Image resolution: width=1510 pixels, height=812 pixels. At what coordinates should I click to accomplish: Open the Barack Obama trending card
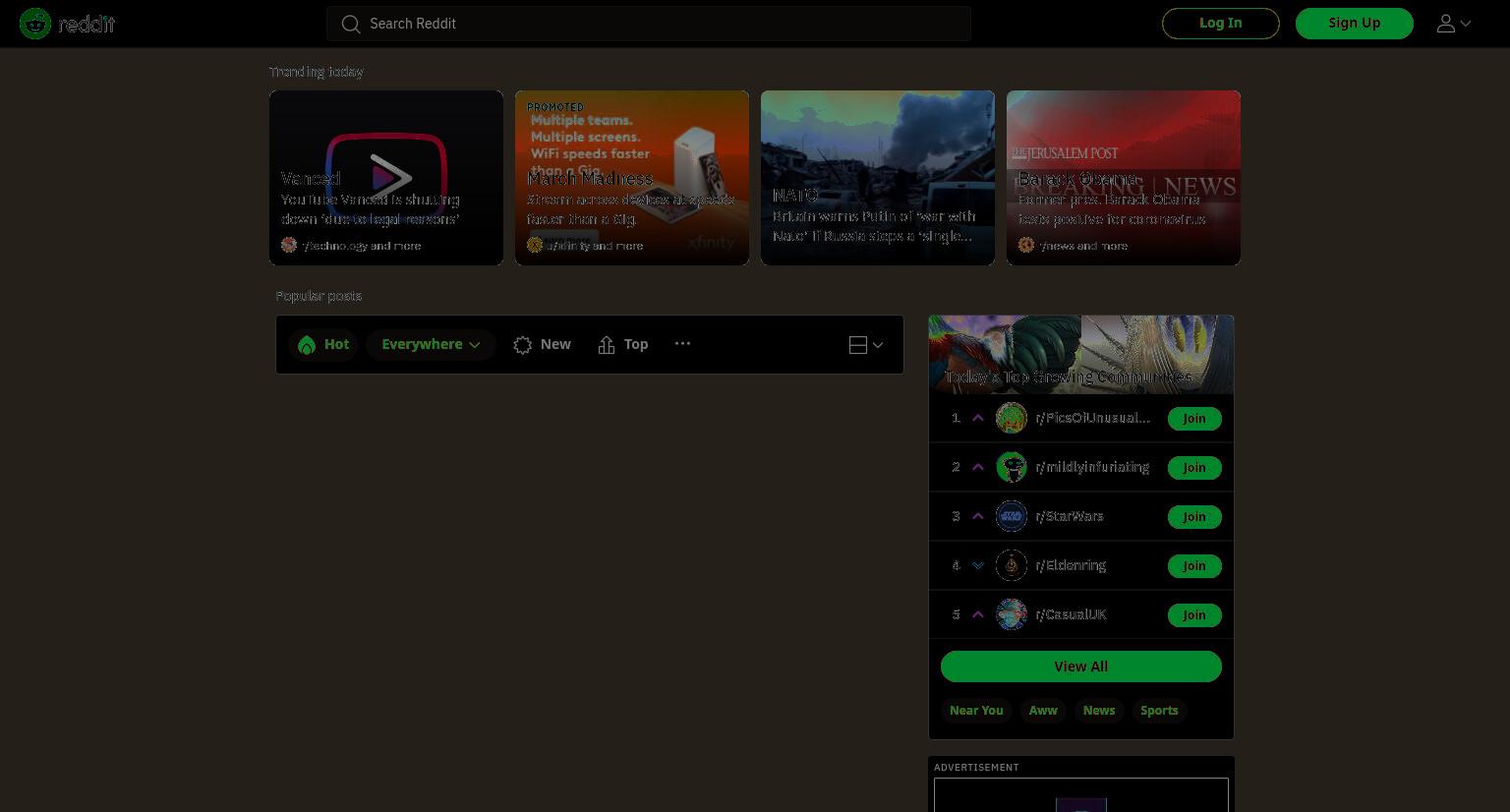1124,178
